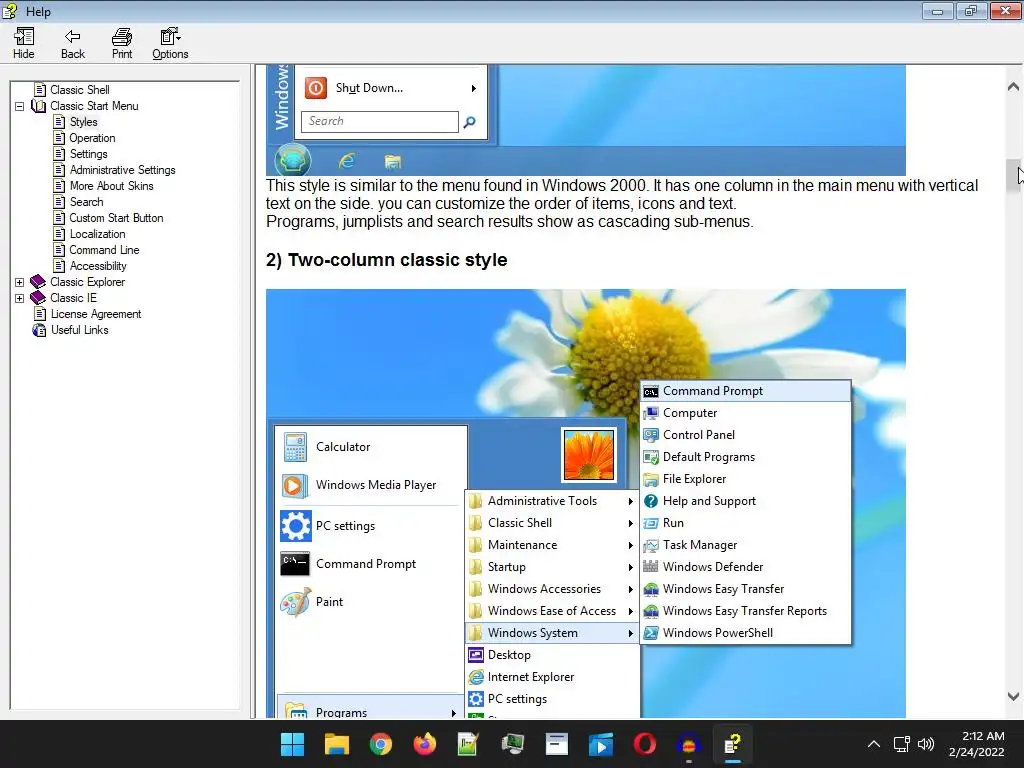Open the Classic Shell topic
Image resolution: width=1024 pixels, height=768 pixels.
click(80, 89)
